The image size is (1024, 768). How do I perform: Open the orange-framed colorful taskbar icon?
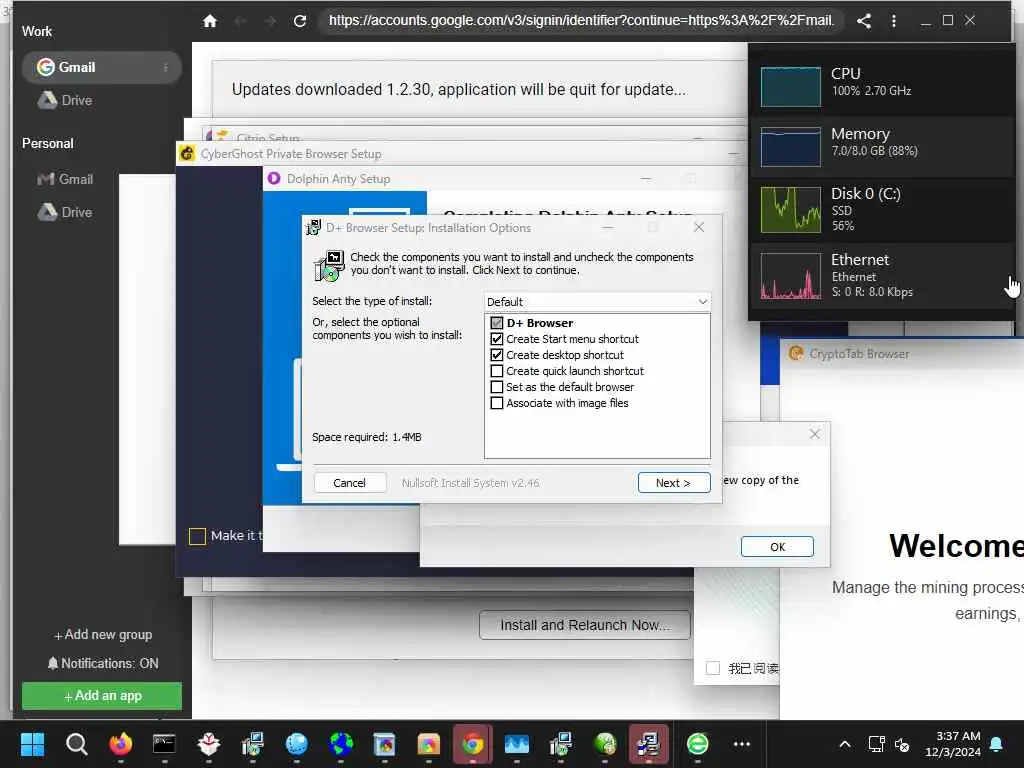coord(428,744)
